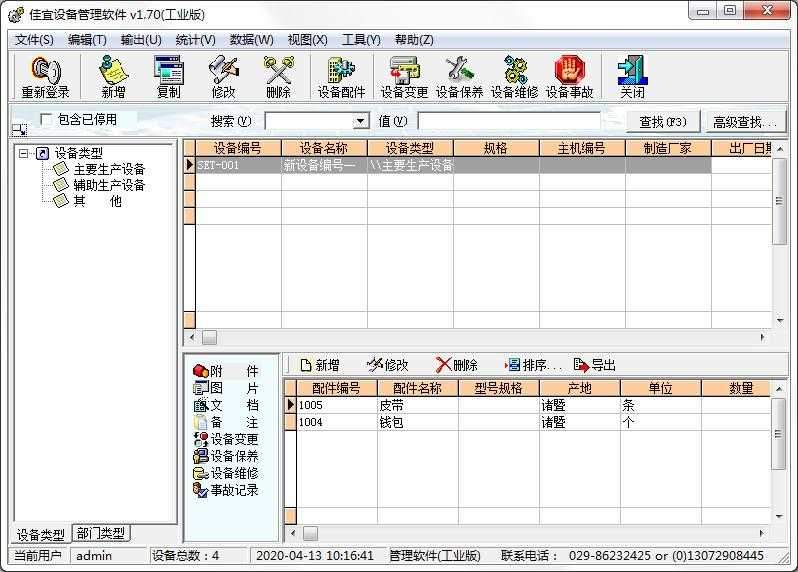Collapse the 设备类型 tree root node
Image resolution: width=798 pixels, height=572 pixels.
tap(24, 153)
